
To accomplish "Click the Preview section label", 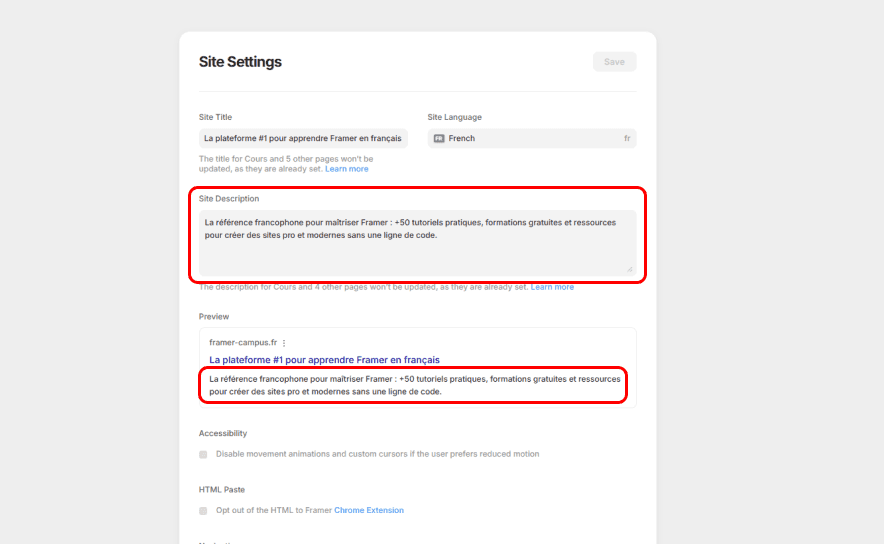I will pyautogui.click(x=214, y=316).
